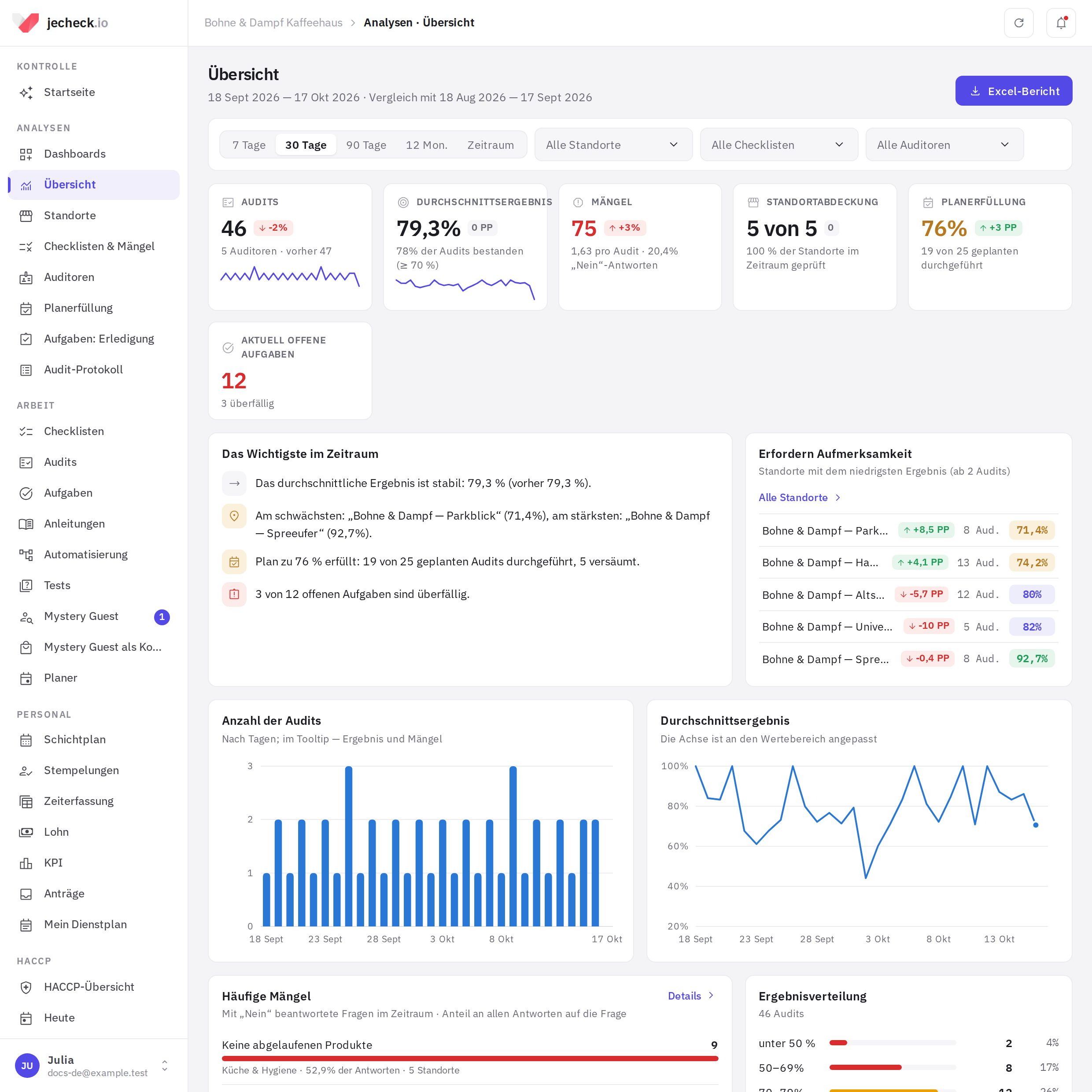Click the KPI chart icon
The width and height of the screenshot is (1092, 1092).
point(26,863)
